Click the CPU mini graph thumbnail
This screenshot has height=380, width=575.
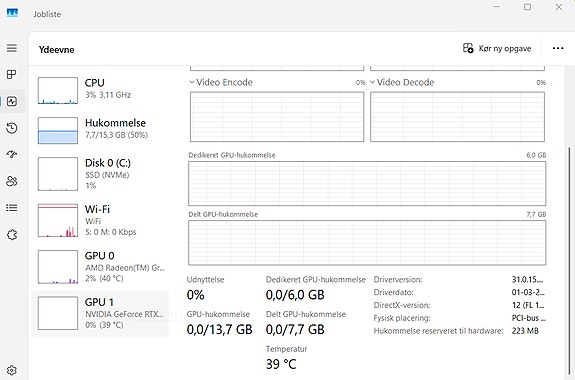58,91
